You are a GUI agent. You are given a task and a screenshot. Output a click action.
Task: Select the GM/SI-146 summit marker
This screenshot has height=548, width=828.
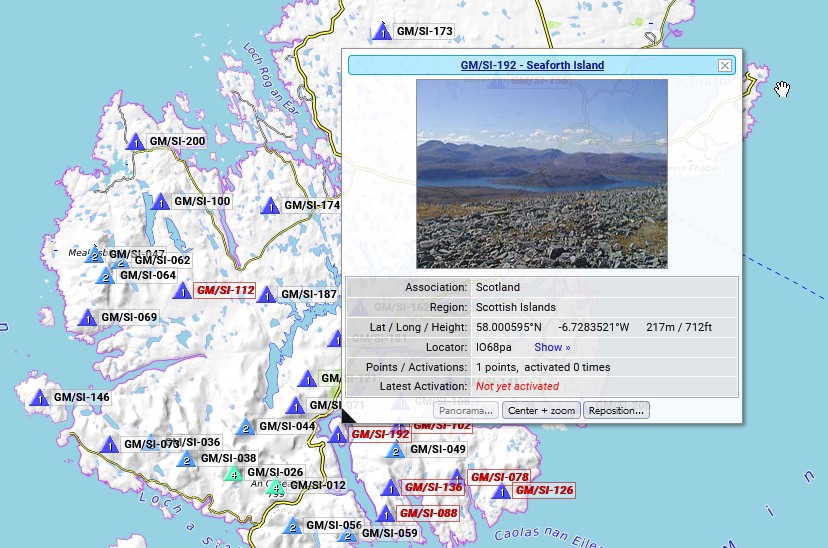click(40, 398)
